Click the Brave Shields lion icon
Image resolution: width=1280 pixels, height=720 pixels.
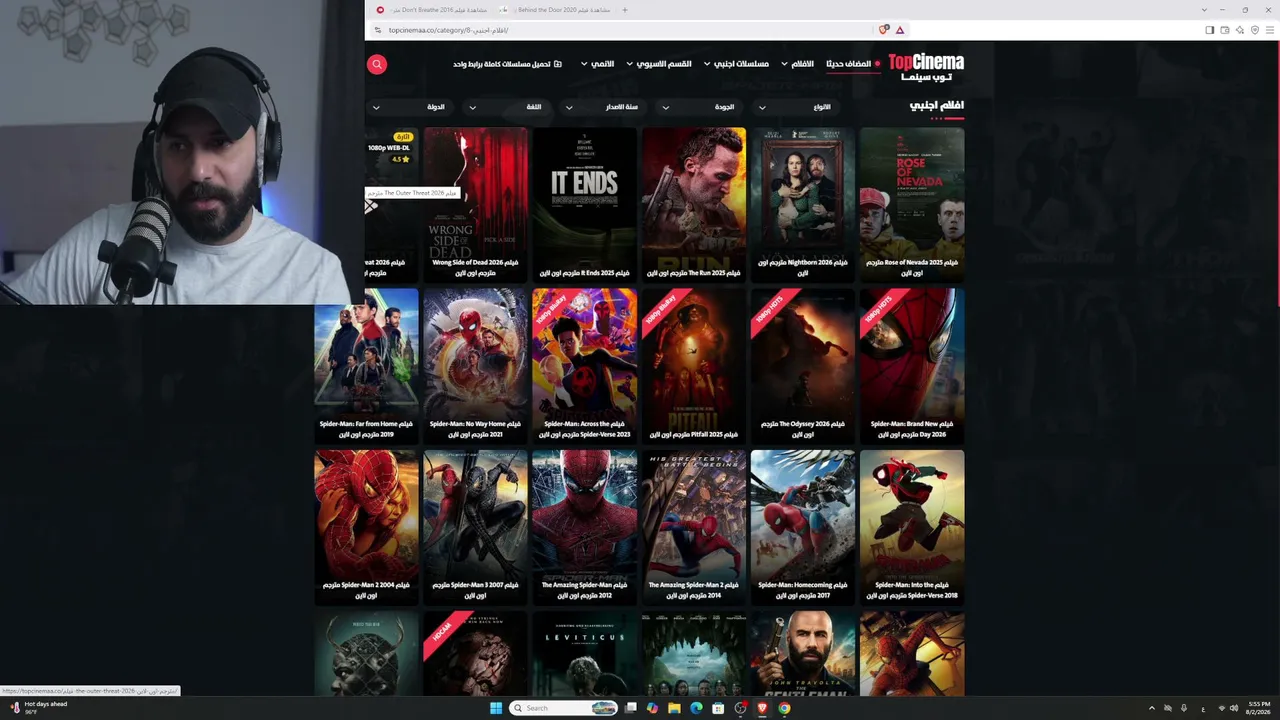point(884,30)
